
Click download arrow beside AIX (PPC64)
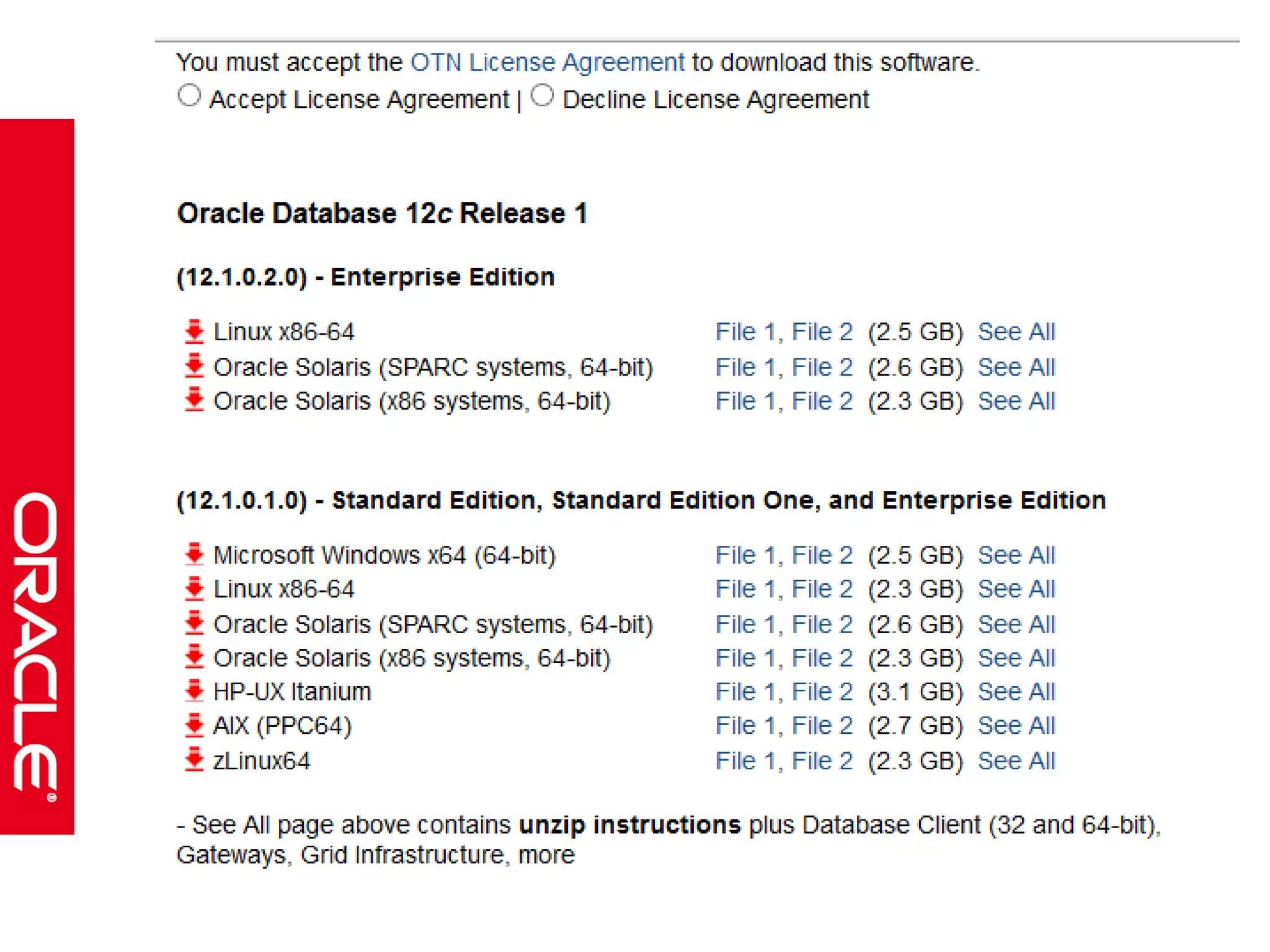[194, 725]
